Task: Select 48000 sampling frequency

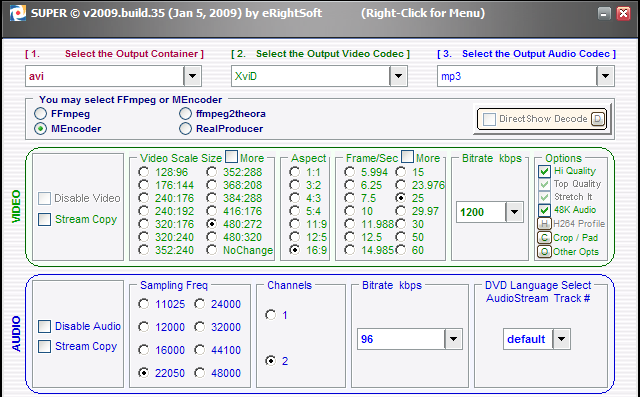Action: click(200, 373)
